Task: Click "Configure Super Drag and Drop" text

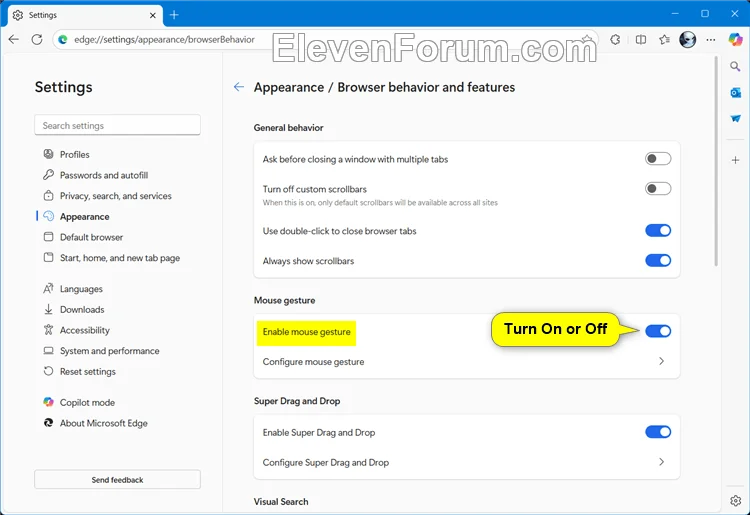Action: 326,462
